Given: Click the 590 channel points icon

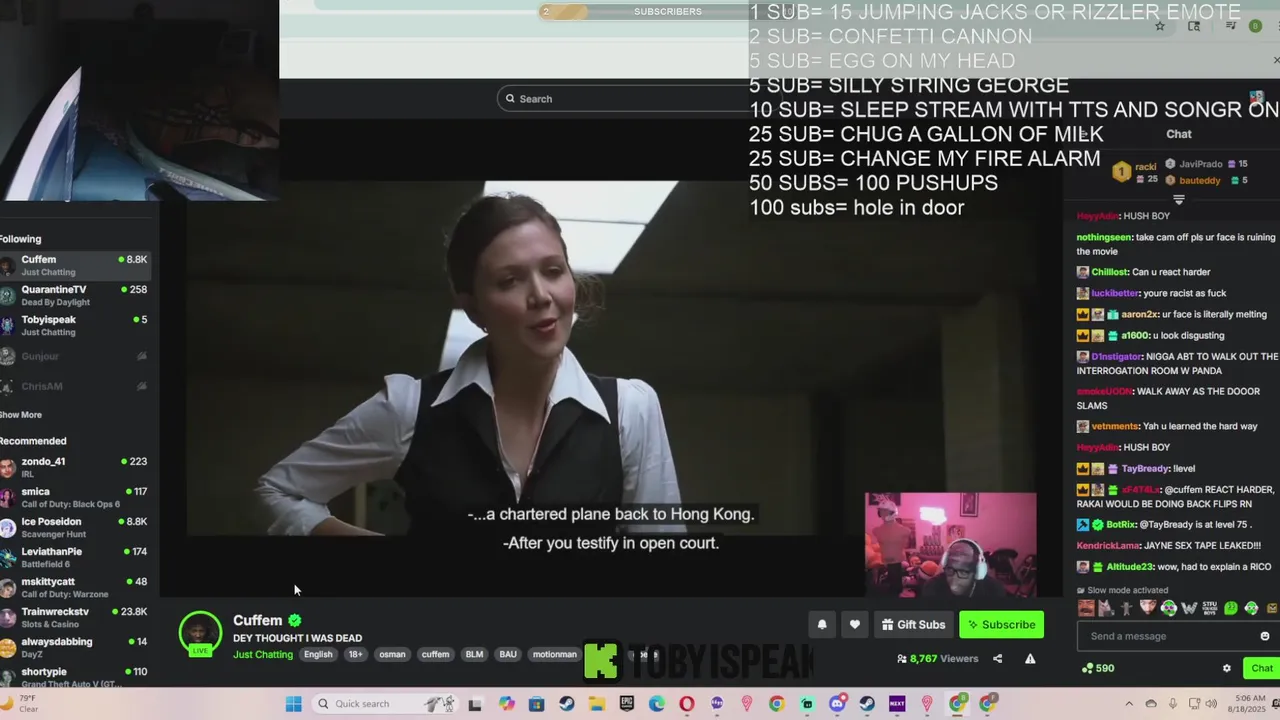Looking at the screenshot, I should coord(1088,668).
